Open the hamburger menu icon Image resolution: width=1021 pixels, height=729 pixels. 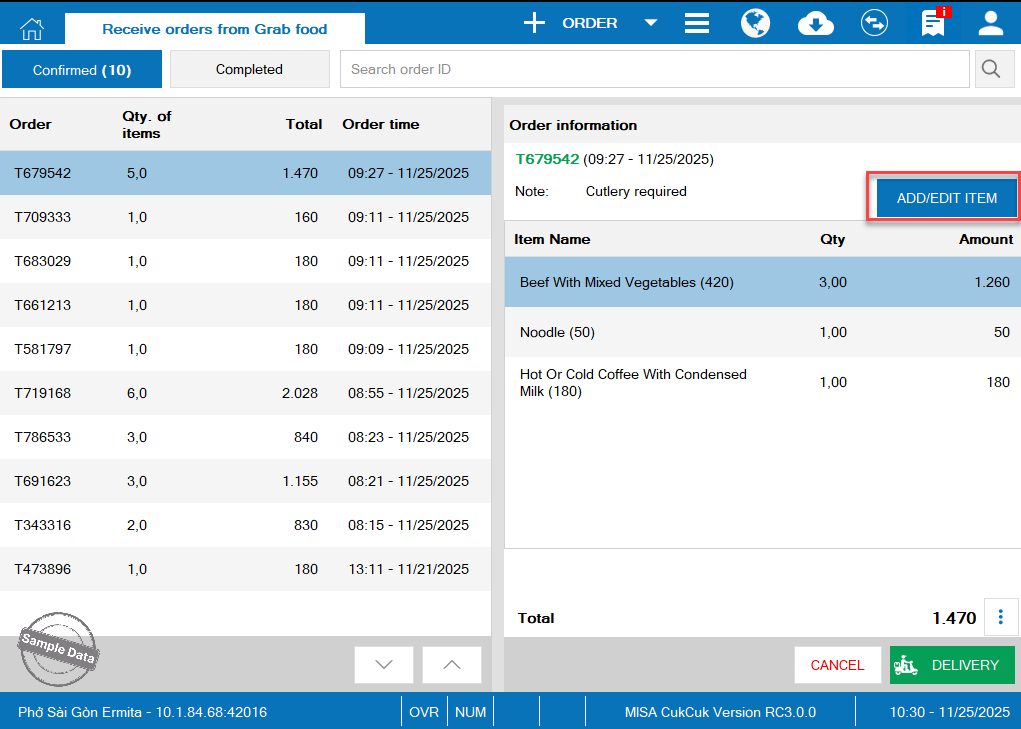click(697, 23)
